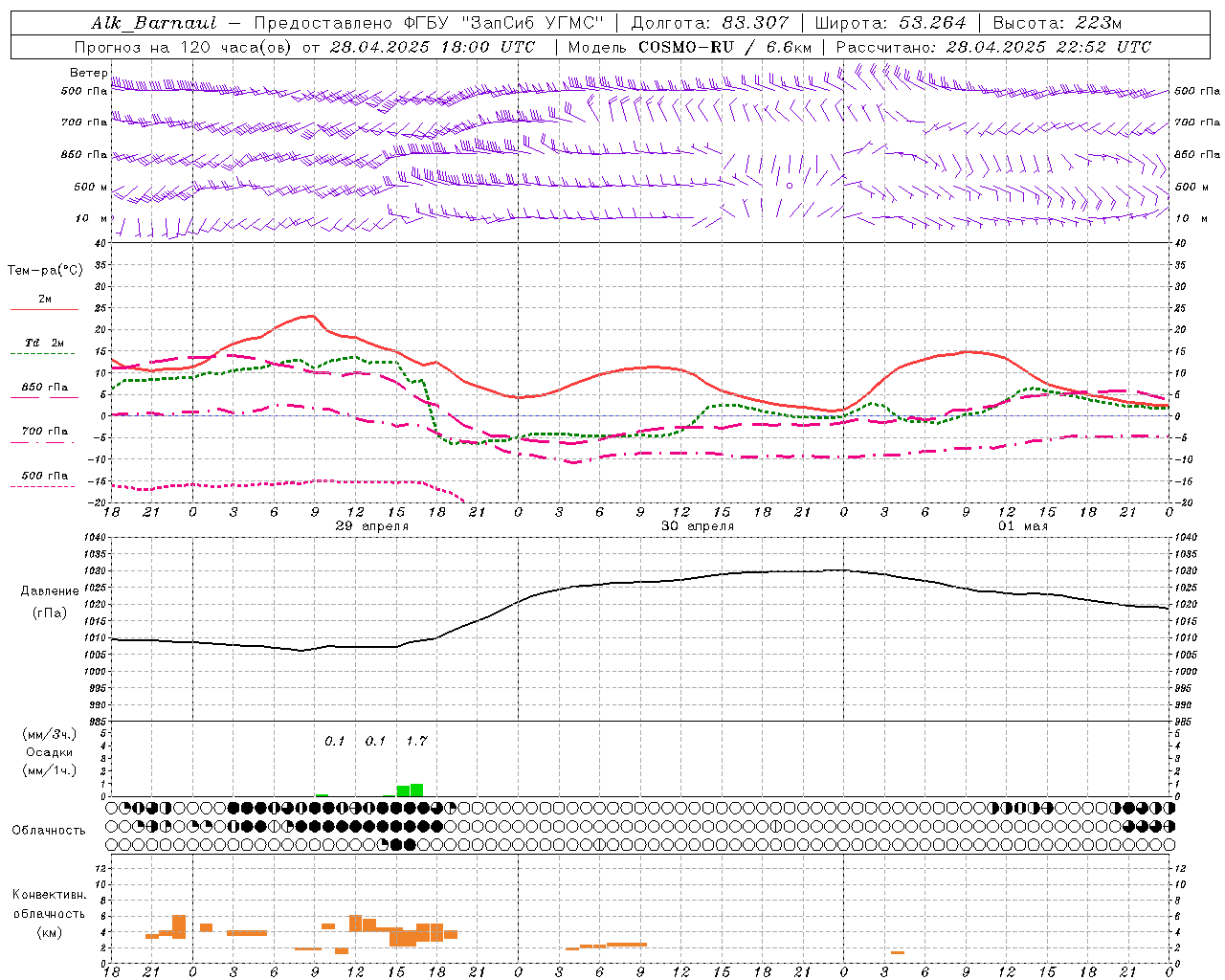
Task: Click '10 м' wind level label on right
Action: point(1191,218)
